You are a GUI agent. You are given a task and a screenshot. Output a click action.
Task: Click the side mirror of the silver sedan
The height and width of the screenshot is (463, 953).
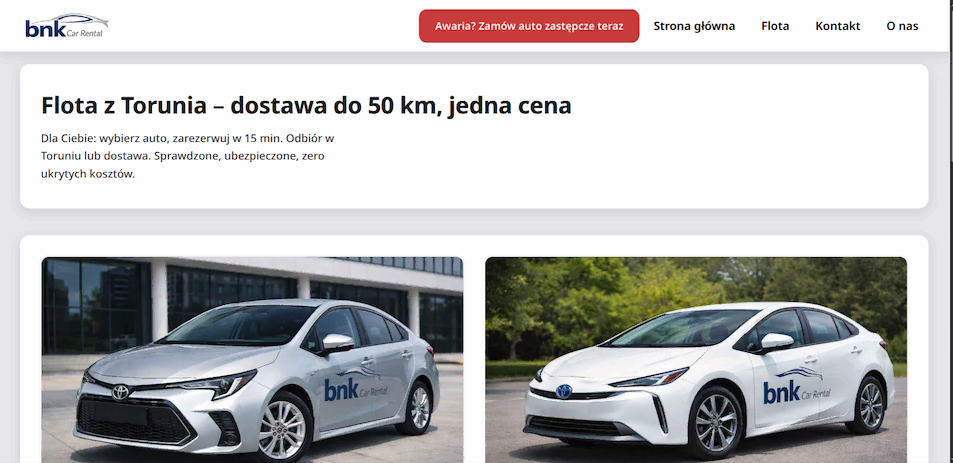337,343
